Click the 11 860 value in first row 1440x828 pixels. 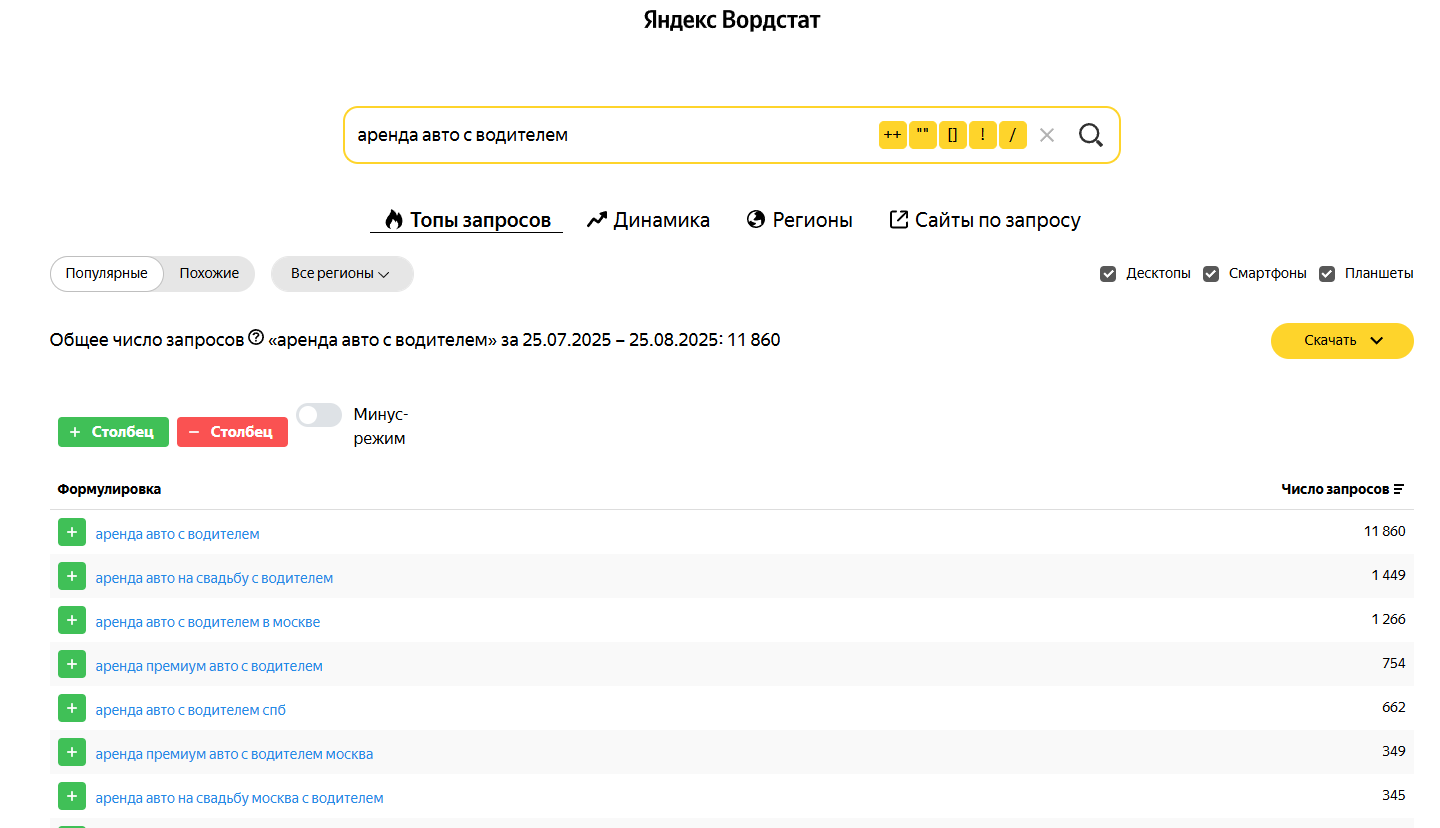[1385, 531]
